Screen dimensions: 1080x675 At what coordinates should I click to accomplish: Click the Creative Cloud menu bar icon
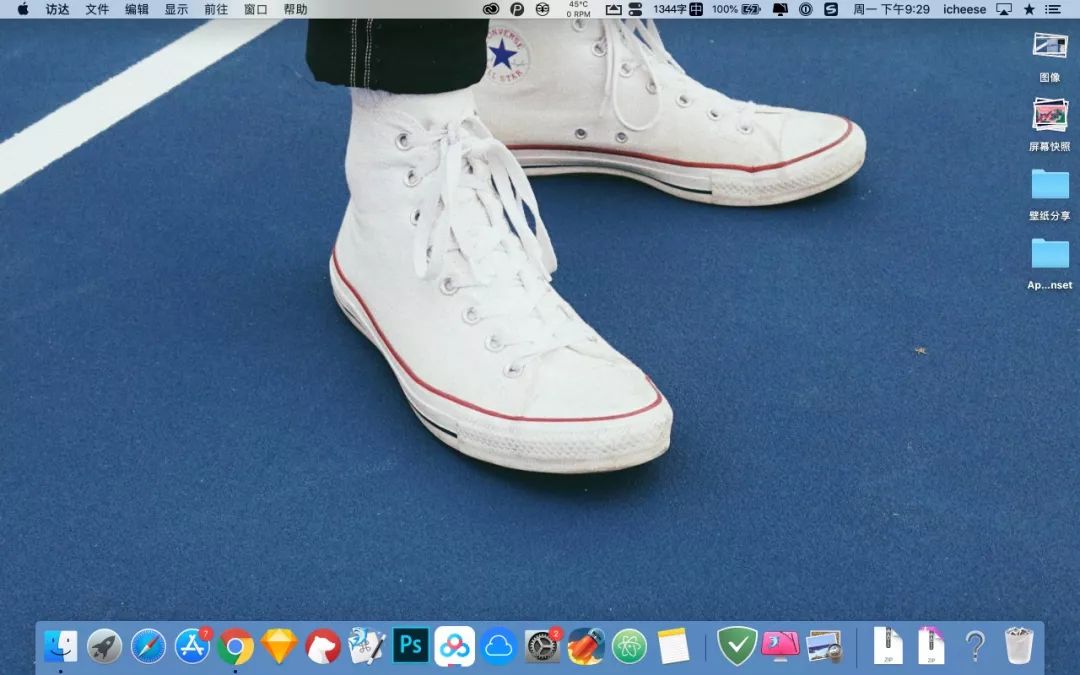(491, 9)
